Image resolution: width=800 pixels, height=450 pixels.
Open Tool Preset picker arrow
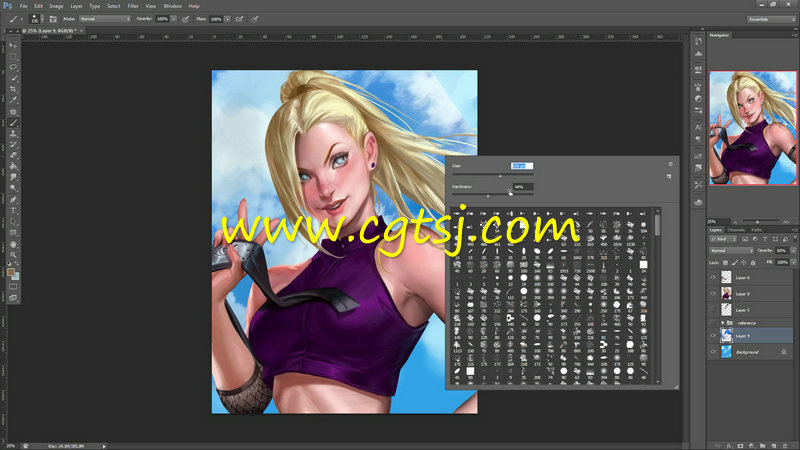coord(21,19)
